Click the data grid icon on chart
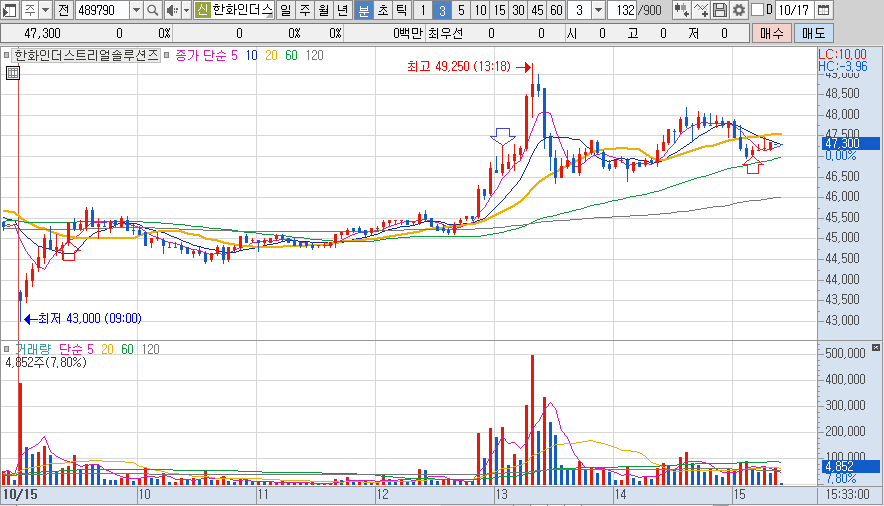 (x=12, y=73)
